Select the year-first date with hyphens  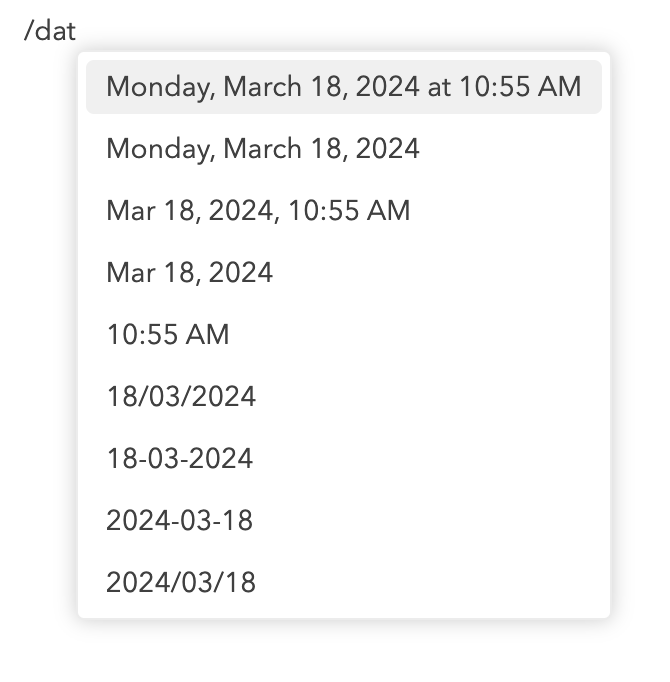tap(180, 521)
